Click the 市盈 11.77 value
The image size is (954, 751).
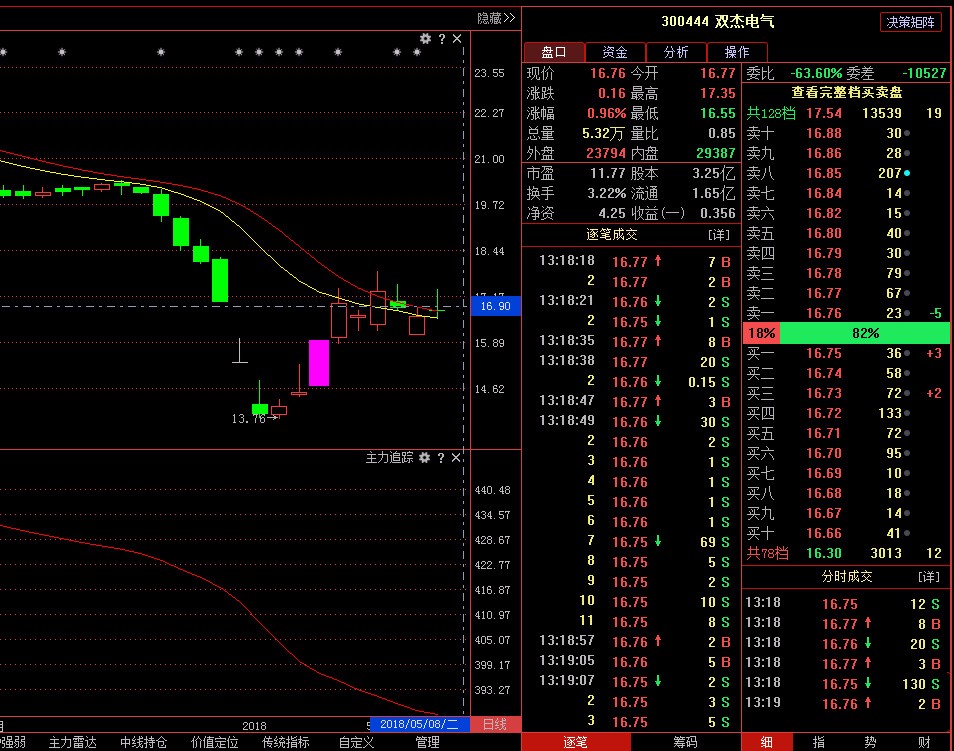[x=607, y=173]
